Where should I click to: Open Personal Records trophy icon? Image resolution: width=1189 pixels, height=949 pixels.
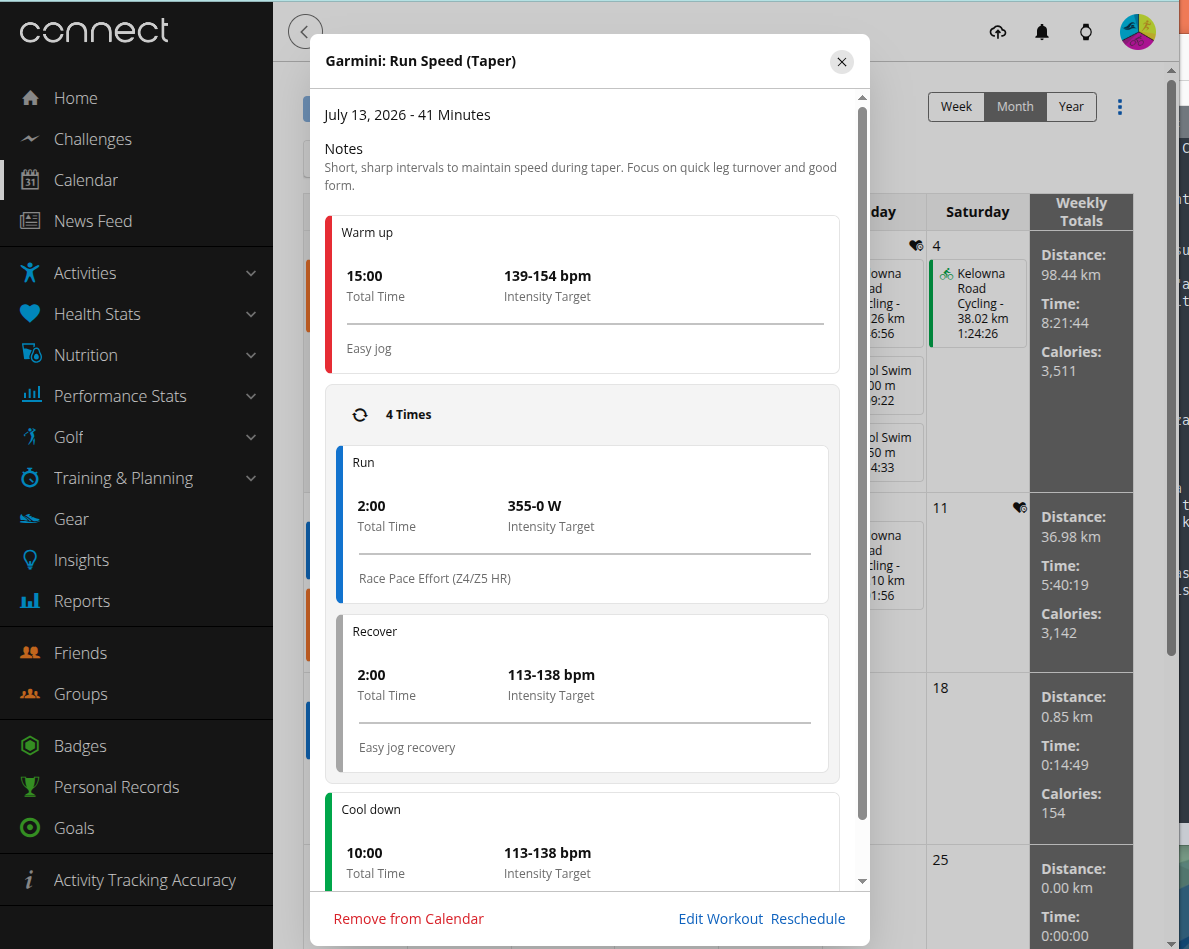pos(30,787)
